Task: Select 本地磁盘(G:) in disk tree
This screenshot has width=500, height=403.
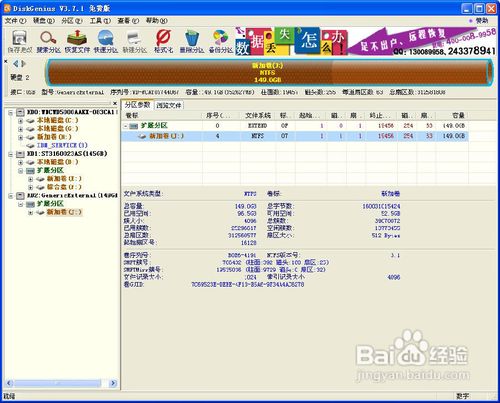Action: [57, 129]
